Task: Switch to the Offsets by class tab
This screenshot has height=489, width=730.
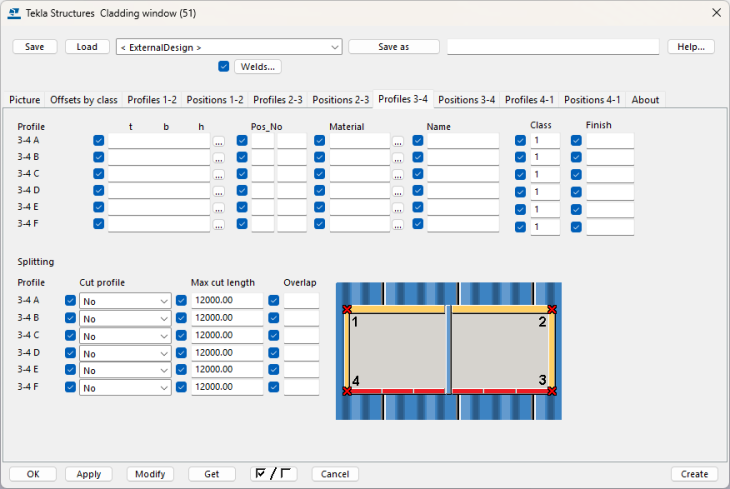Action: [x=84, y=100]
